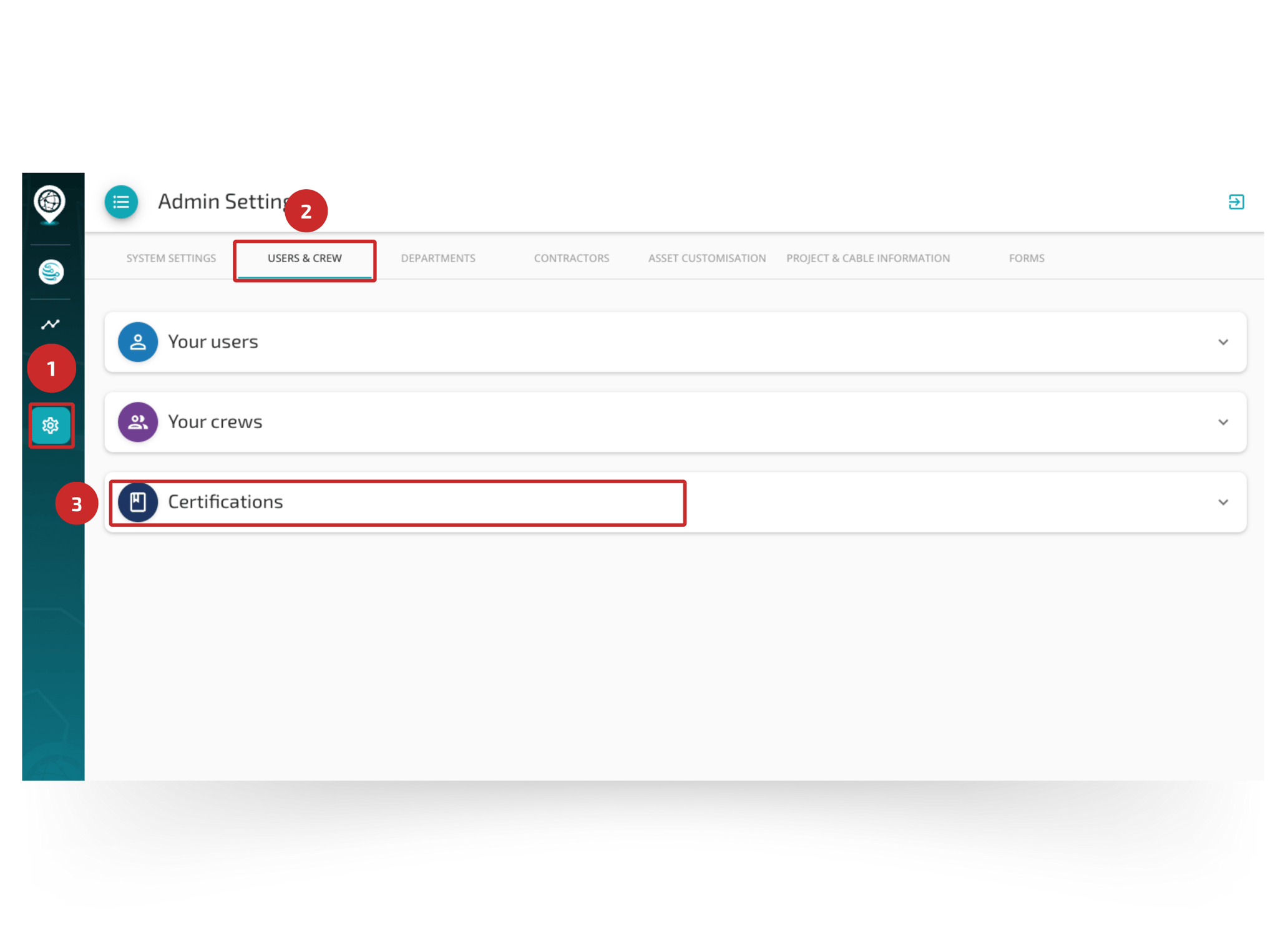Click the teal list icon beside Admin Settings

click(120, 202)
